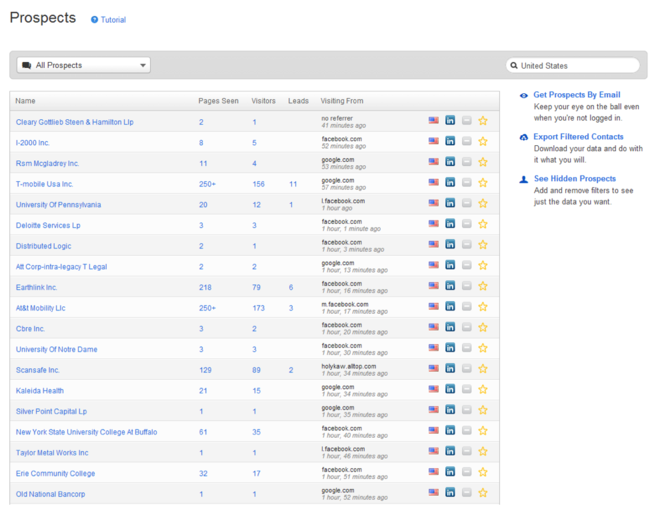Open the See Hidden Prospects link
Viewport: 650px width, 505px height.
pos(574,179)
